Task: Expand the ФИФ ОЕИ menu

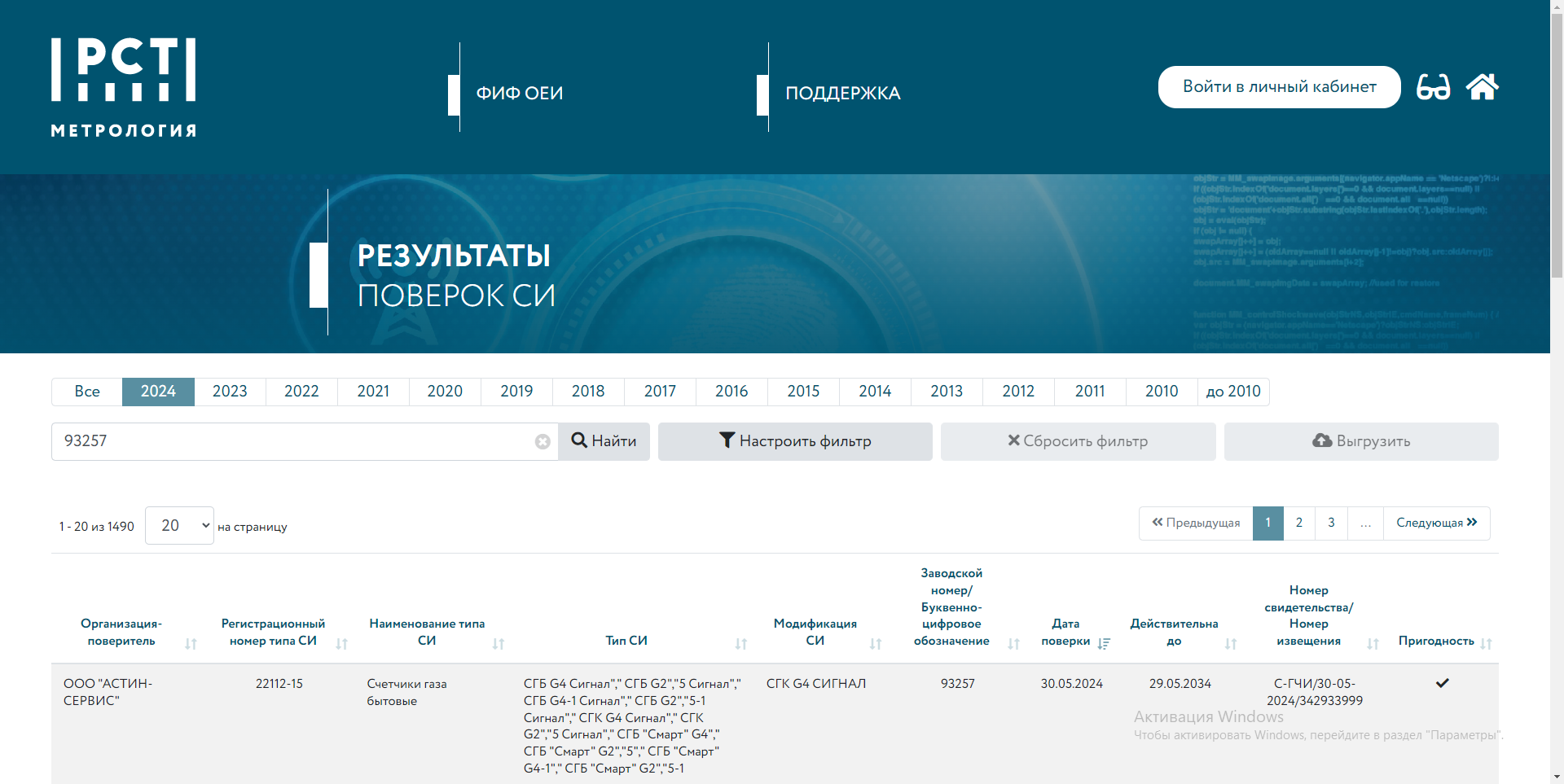Action: tap(519, 94)
